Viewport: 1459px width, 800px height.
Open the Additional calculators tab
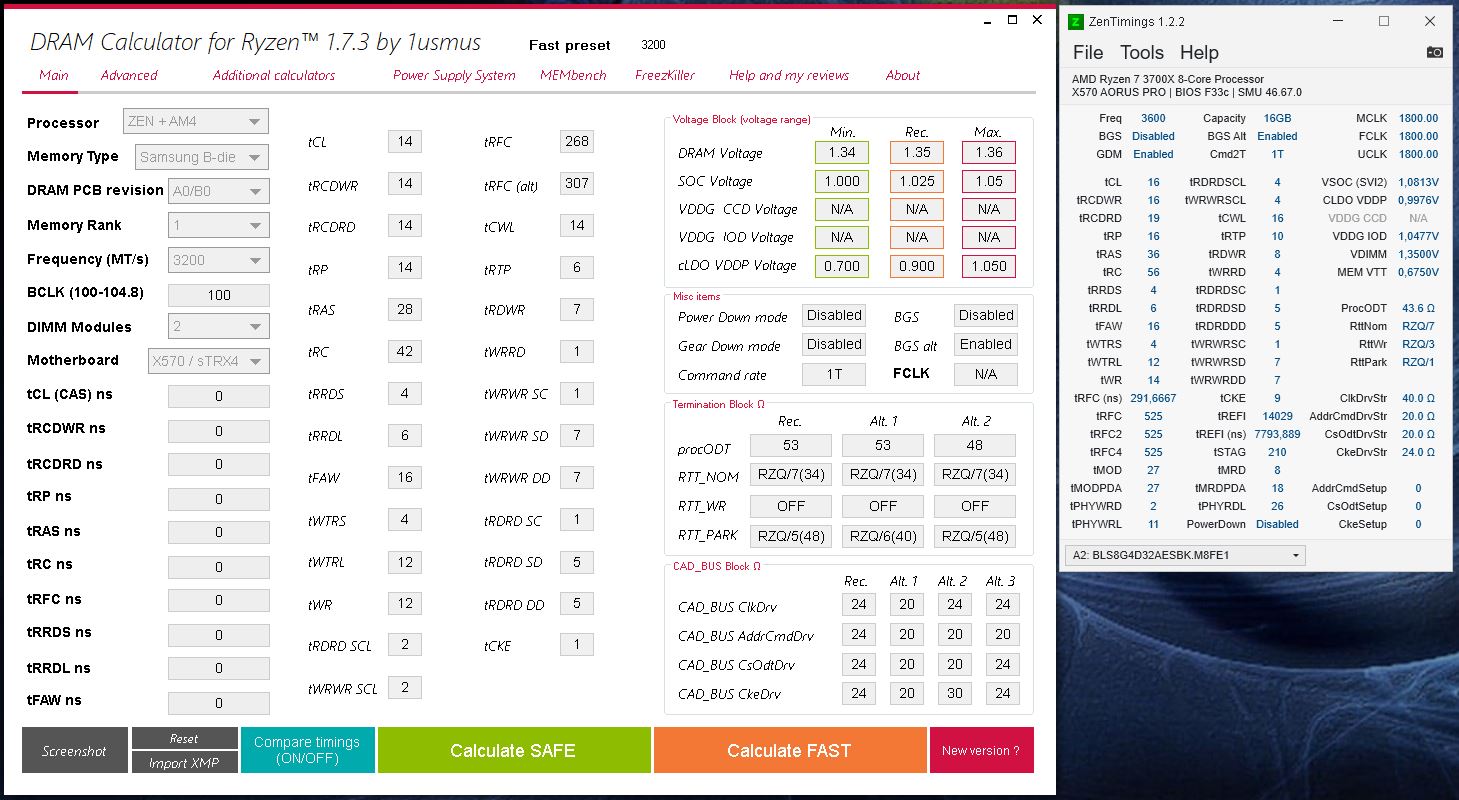point(274,75)
